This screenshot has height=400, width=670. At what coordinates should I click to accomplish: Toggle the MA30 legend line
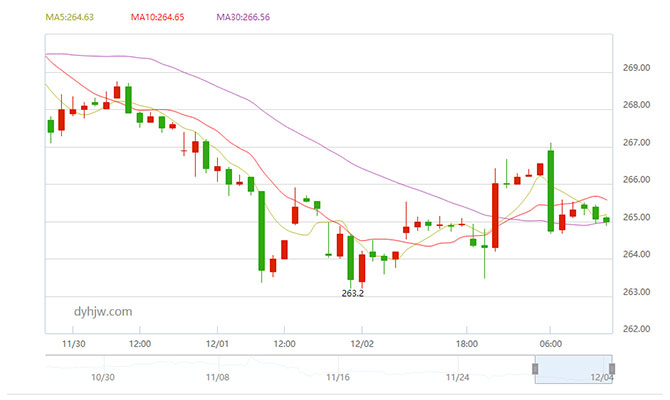243,17
